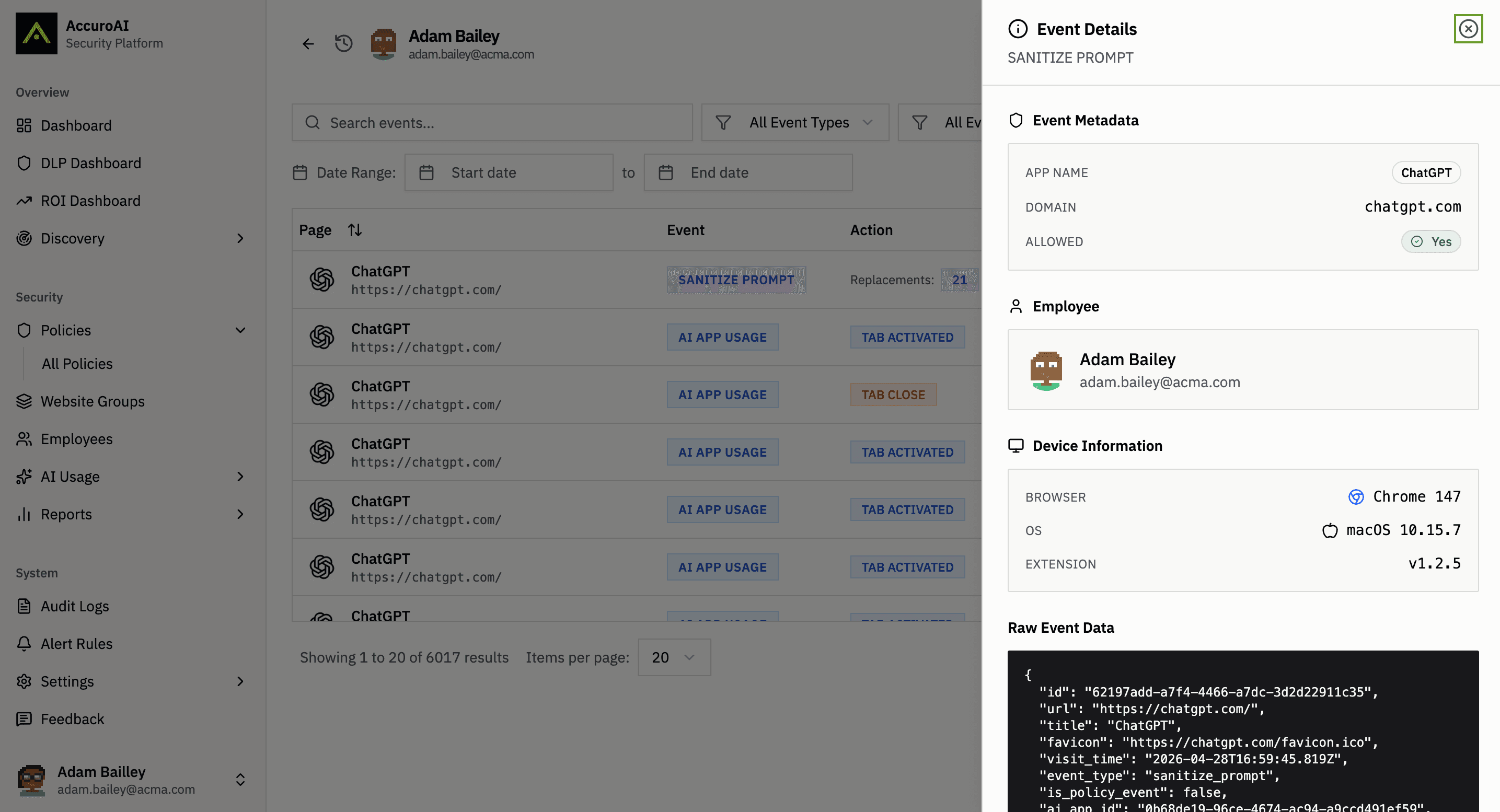Click Adam Bailey's avatar in Employee card

(1046, 370)
